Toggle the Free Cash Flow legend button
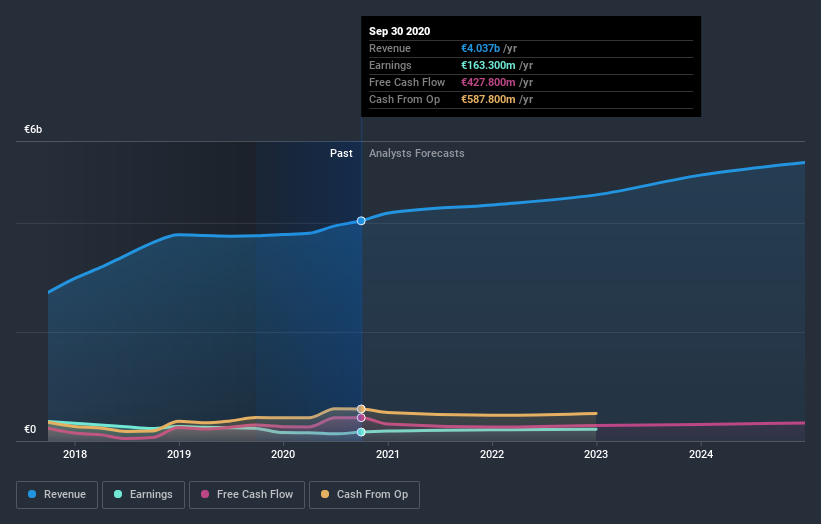821x524 pixels. (247, 495)
